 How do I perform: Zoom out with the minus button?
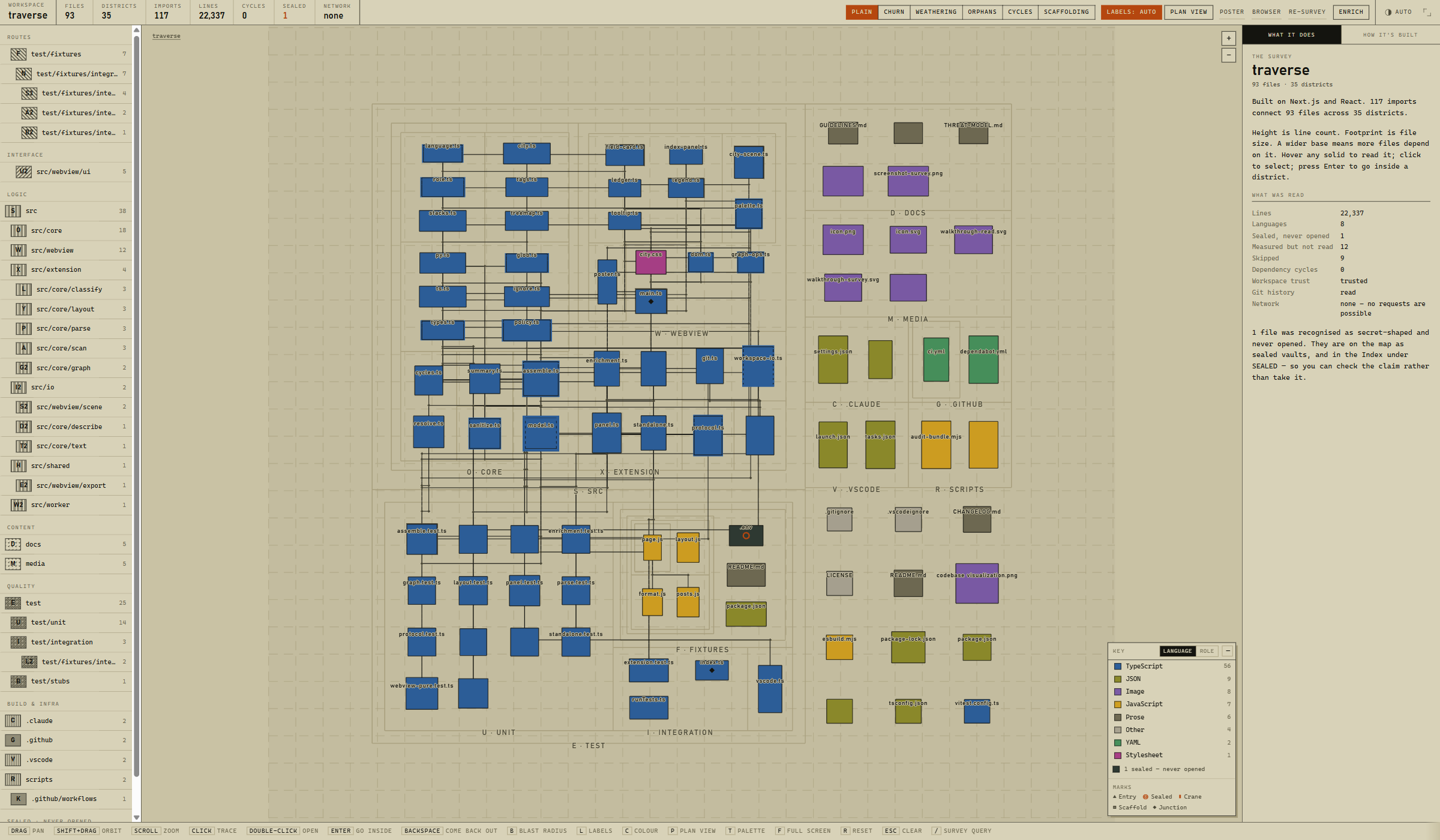[1228, 55]
